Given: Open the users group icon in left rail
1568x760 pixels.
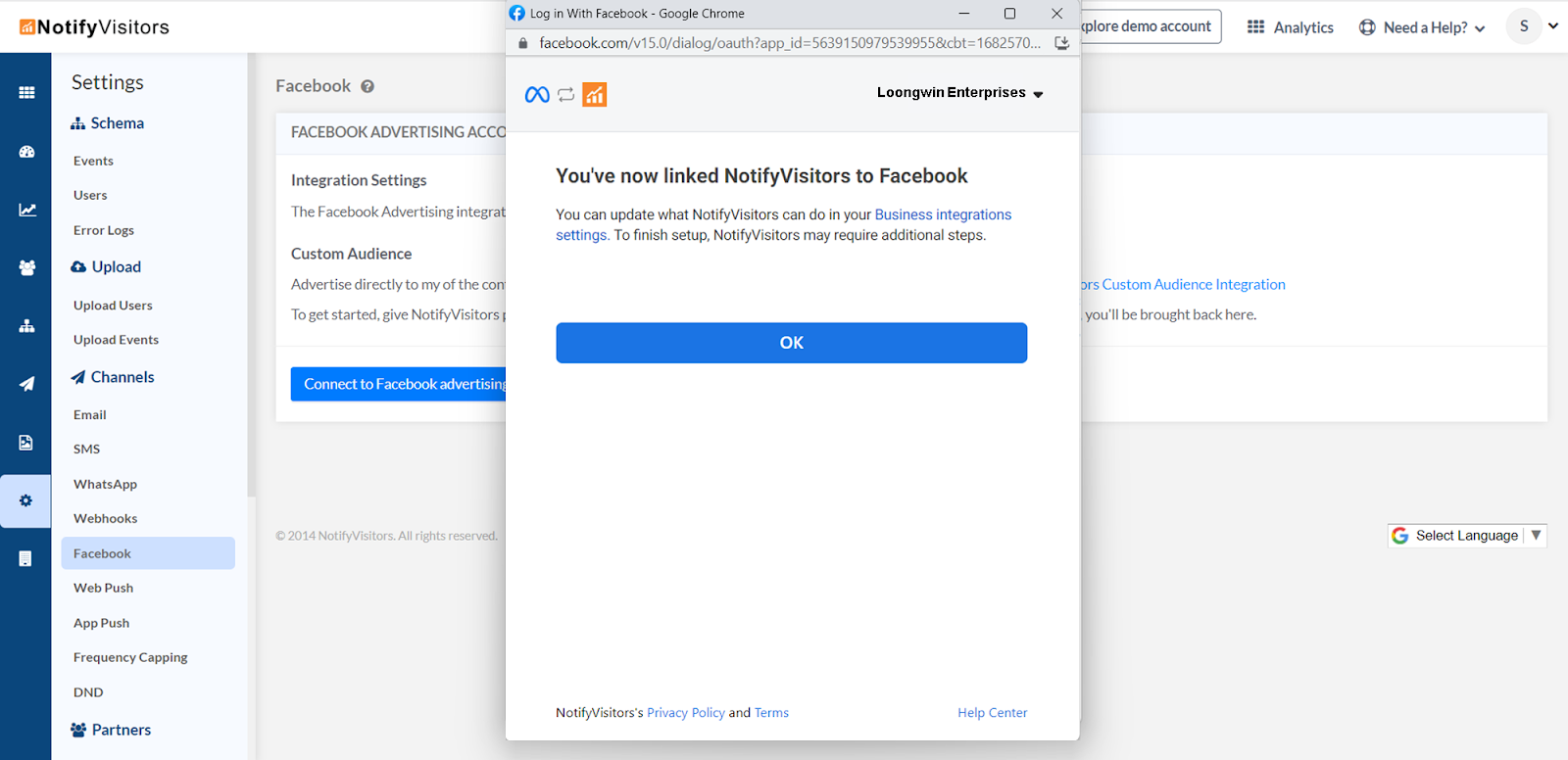Looking at the screenshot, I should (x=26, y=267).
